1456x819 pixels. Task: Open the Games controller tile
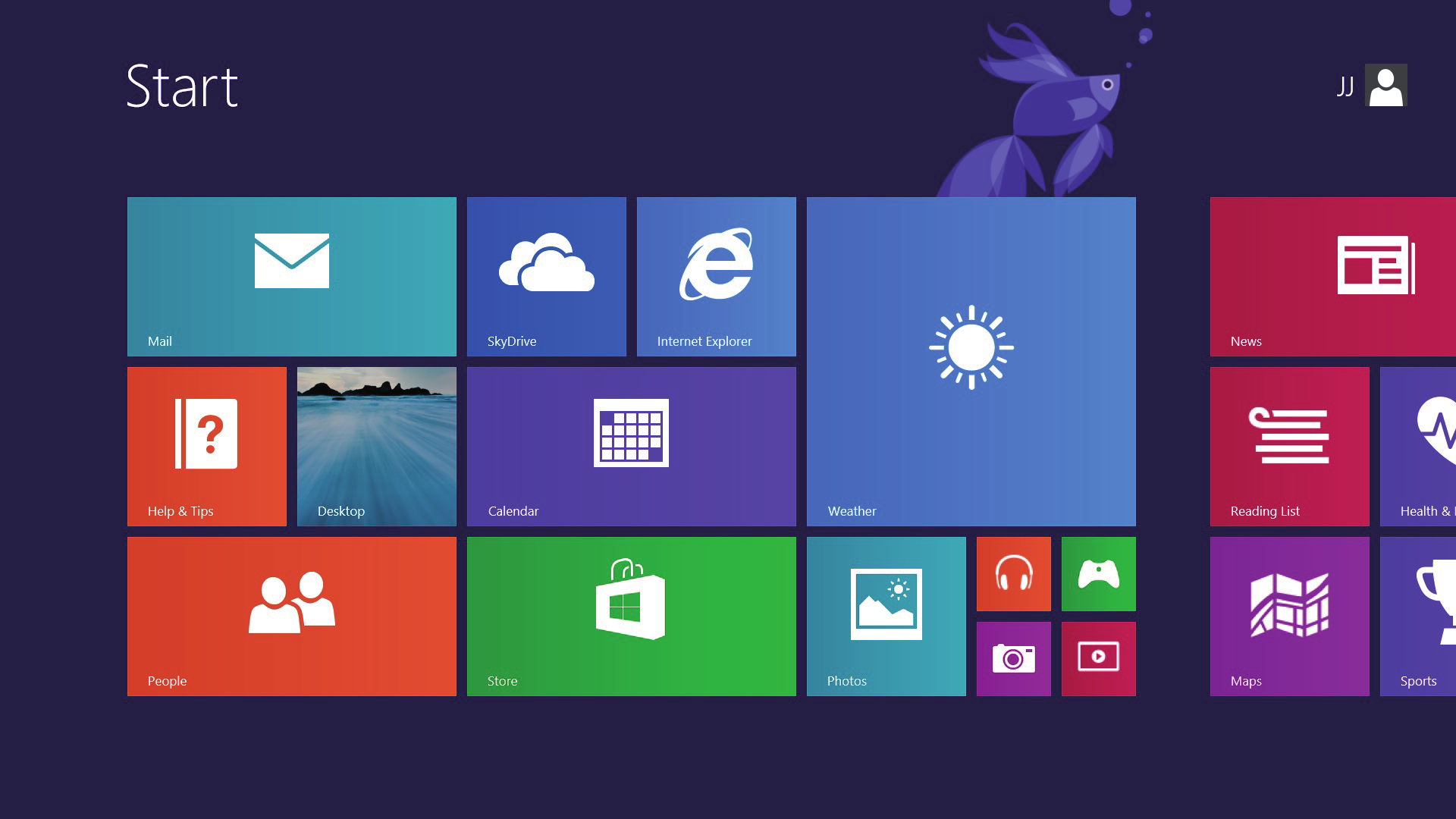click(x=1099, y=574)
